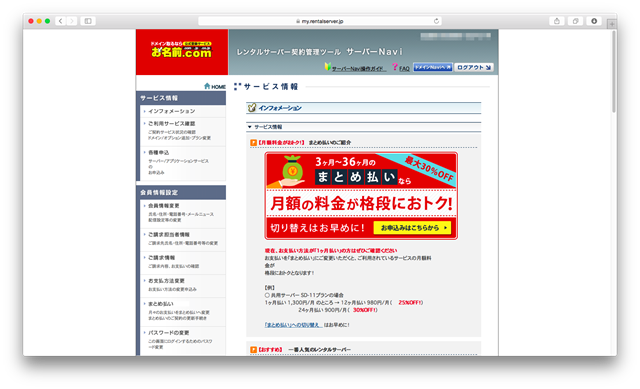
Task: Click the まとめ払い promotional banner
Action: [361, 196]
